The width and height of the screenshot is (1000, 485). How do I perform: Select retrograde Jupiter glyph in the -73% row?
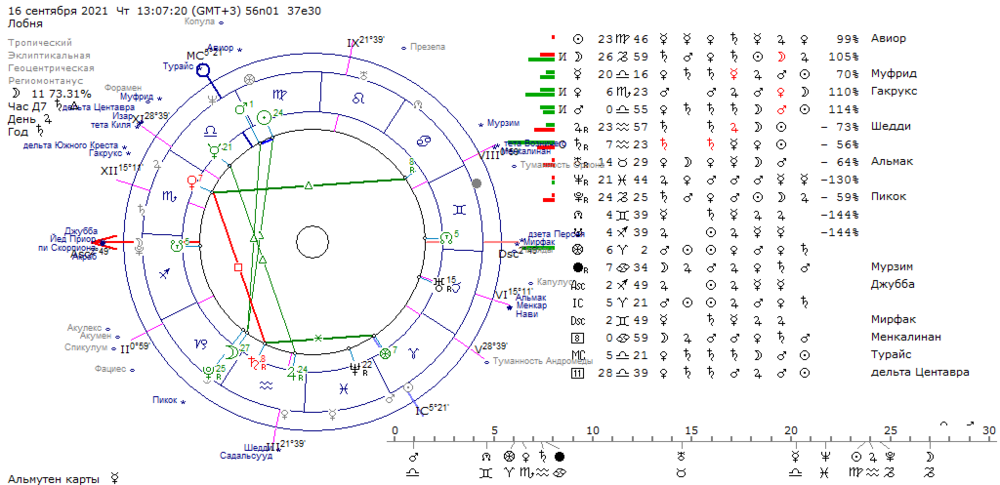click(x=580, y=126)
